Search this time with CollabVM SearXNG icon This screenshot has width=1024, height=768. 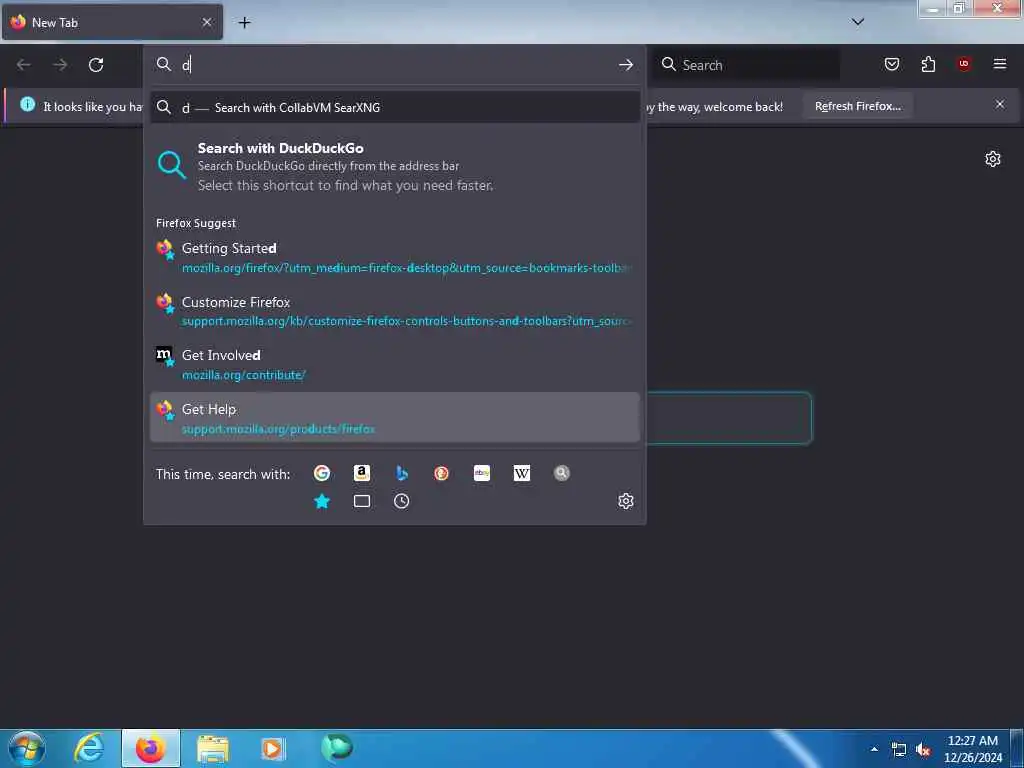(x=562, y=473)
